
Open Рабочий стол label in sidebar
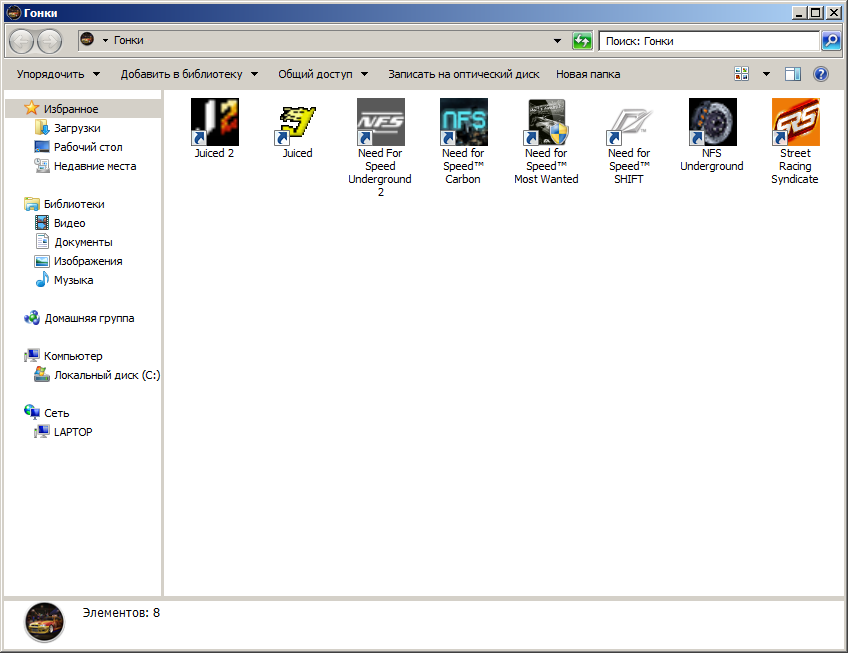tap(88, 147)
